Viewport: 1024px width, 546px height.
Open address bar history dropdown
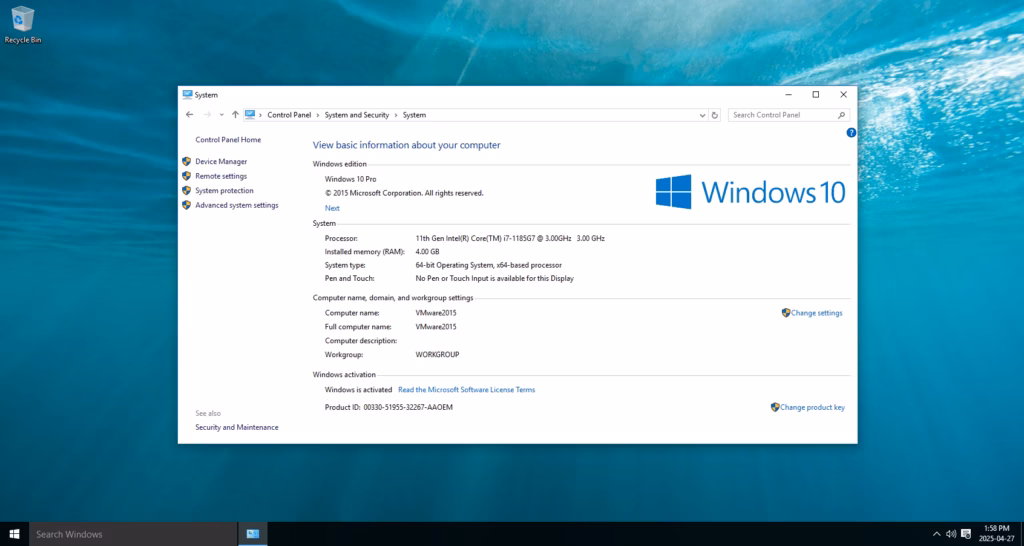coord(702,115)
